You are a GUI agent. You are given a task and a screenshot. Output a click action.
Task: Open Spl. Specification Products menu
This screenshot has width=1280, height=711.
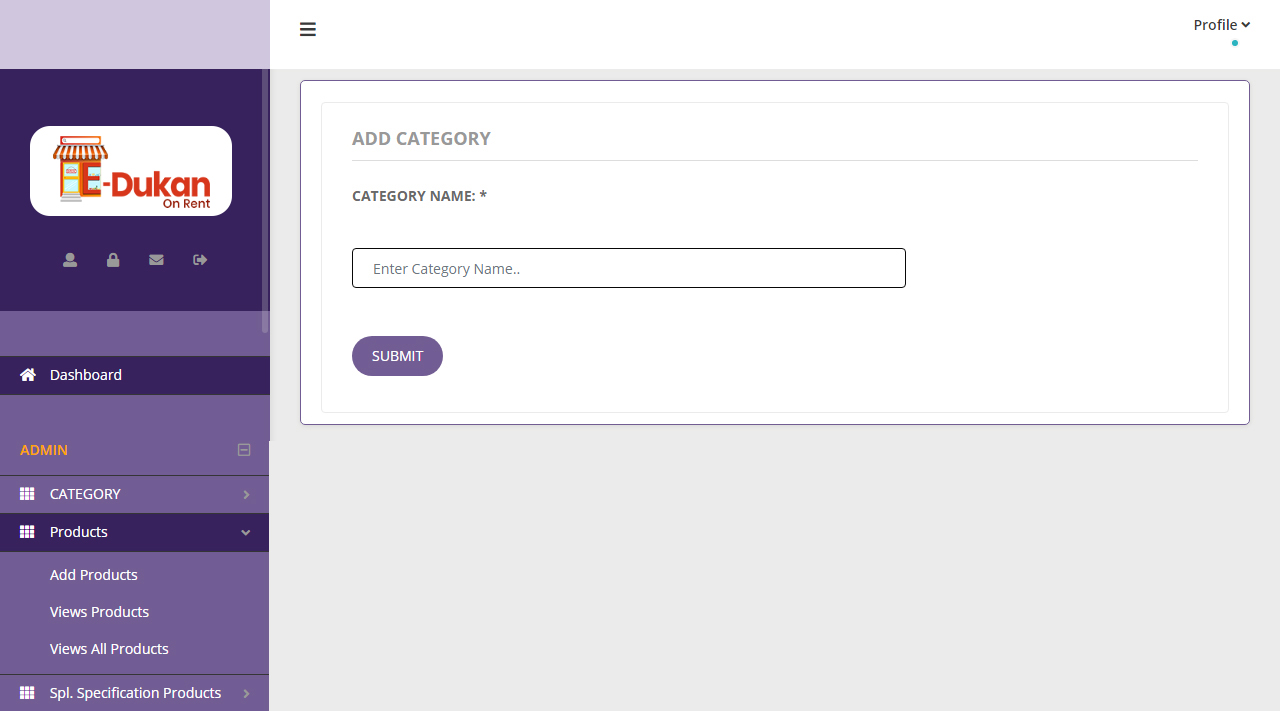pyautogui.click(x=134, y=693)
